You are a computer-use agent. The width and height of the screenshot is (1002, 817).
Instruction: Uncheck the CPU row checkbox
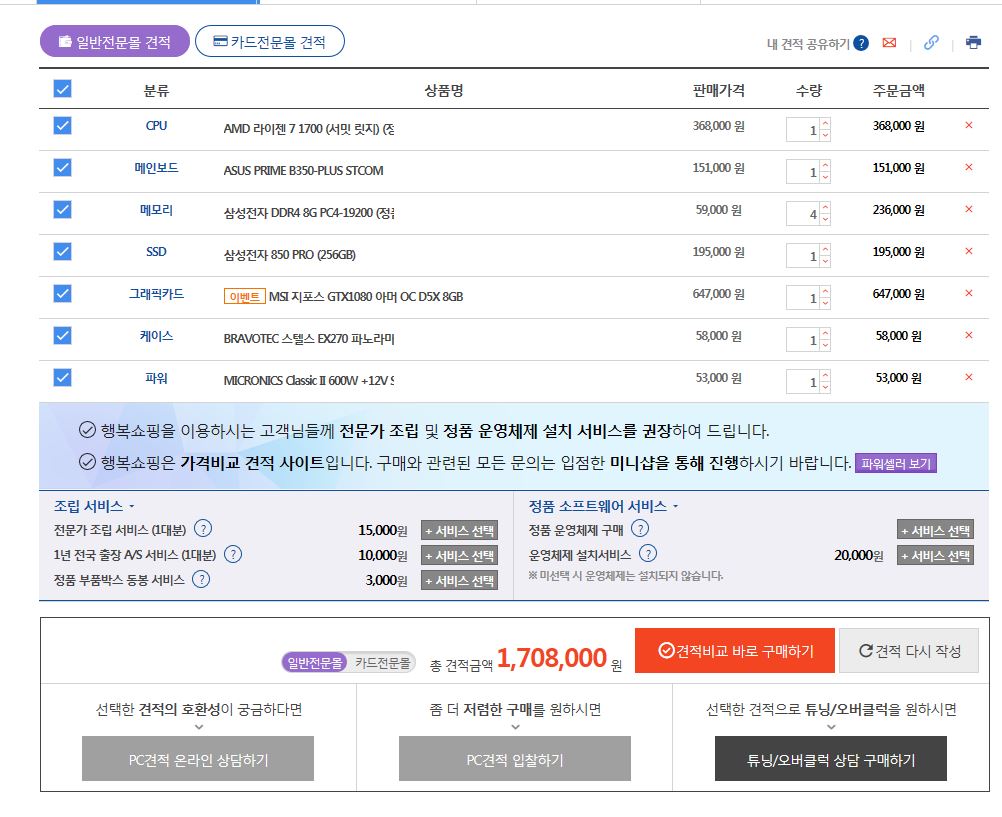click(63, 125)
